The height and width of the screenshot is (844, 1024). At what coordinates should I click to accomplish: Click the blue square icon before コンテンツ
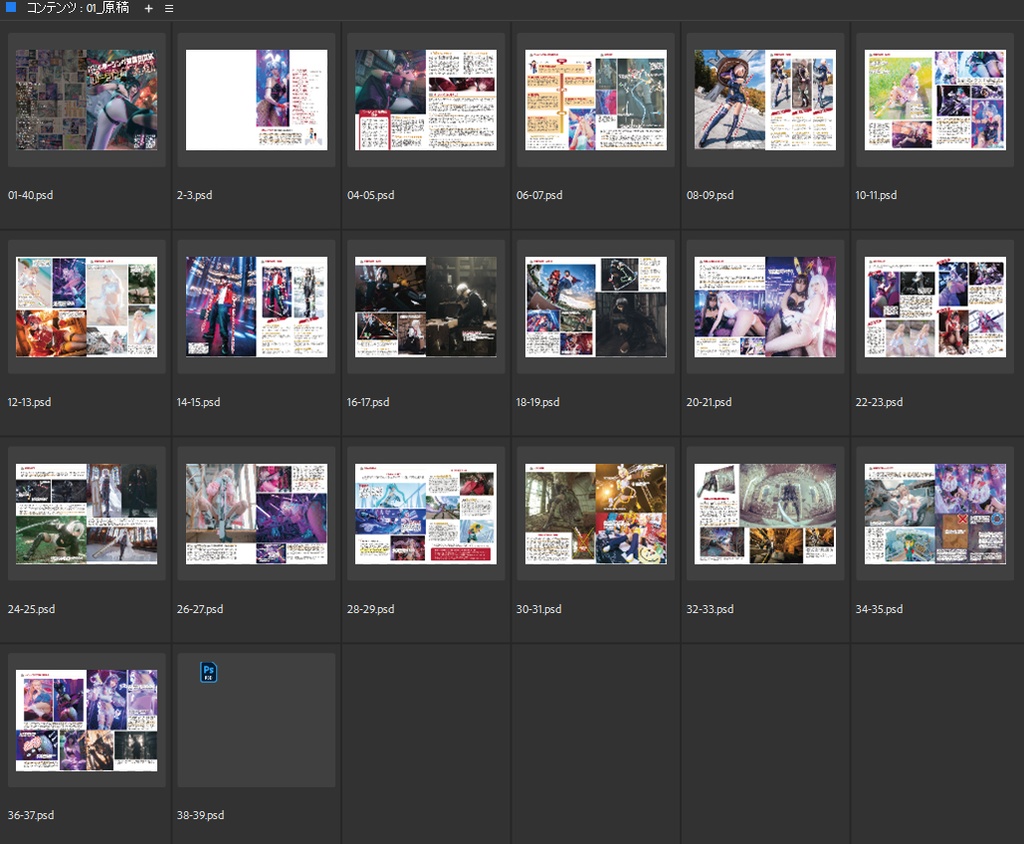coord(11,7)
